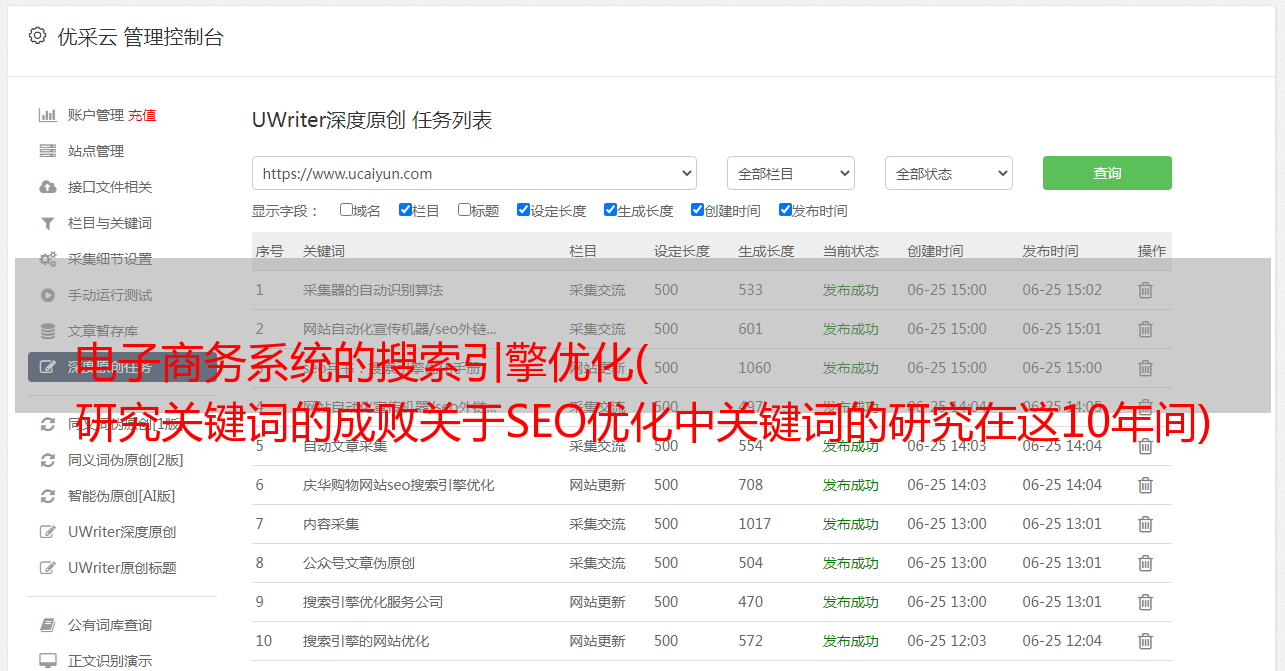
Task: Uncheck the 栏目 display field checkbox
Action: tap(405, 210)
